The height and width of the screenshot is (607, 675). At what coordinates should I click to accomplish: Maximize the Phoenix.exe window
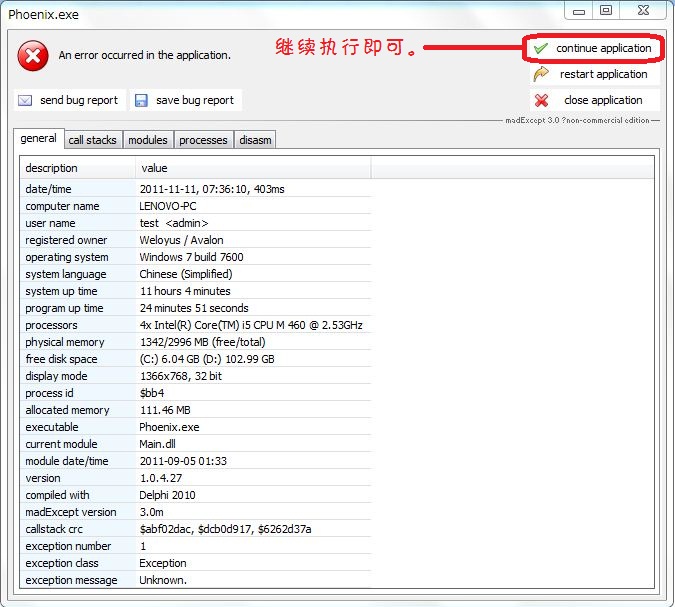click(606, 11)
